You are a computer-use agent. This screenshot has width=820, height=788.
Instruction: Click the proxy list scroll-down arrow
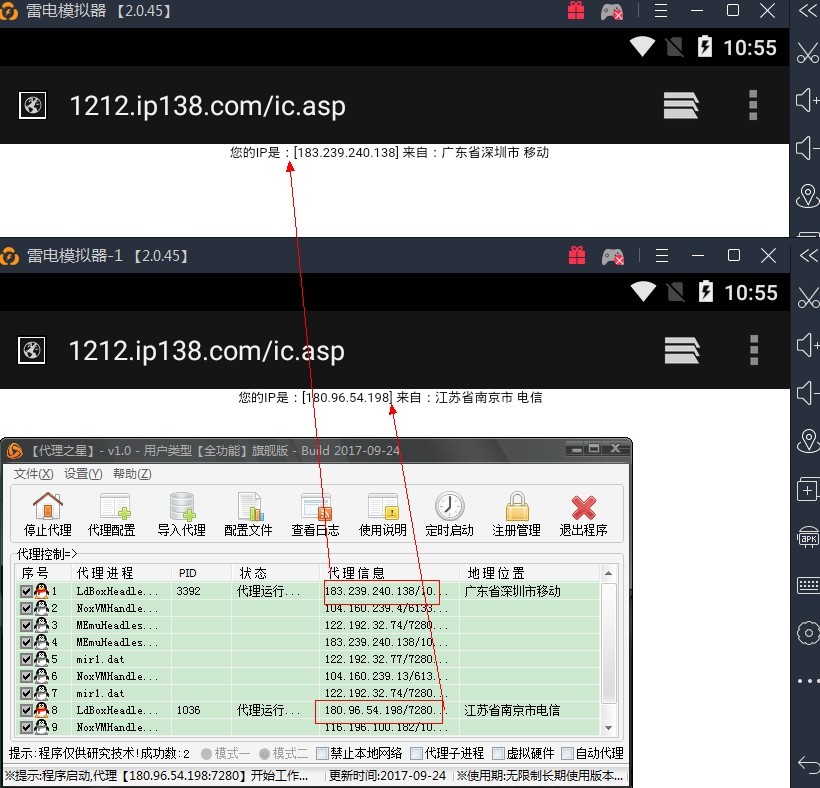606,728
